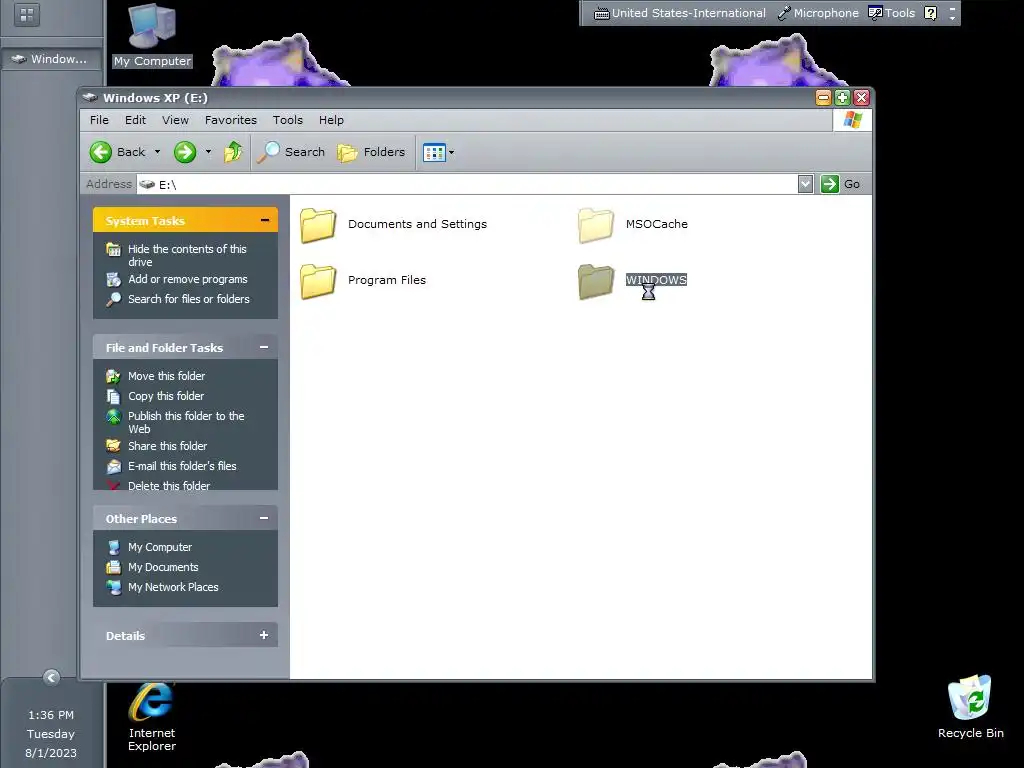The image size is (1024, 768).
Task: Select the MSOCache folder icon
Action: point(596,225)
